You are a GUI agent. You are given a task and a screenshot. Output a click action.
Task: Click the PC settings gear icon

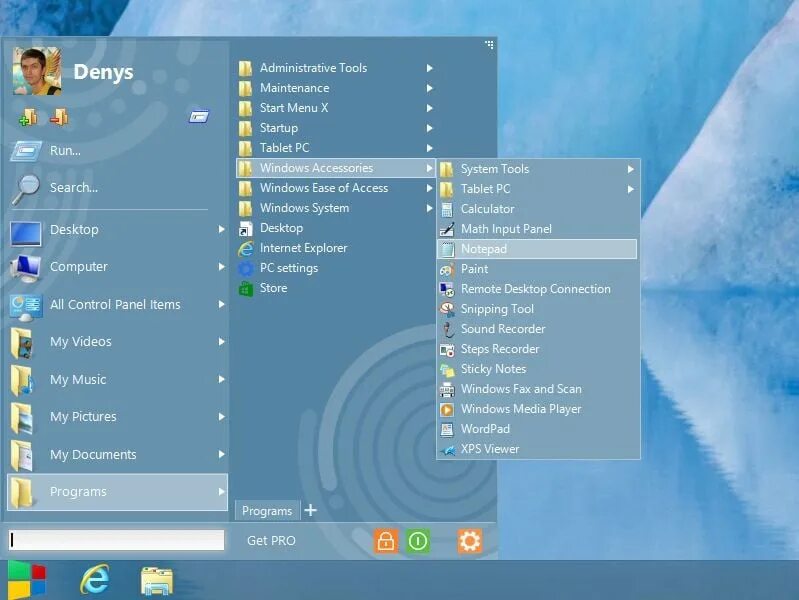click(246, 268)
